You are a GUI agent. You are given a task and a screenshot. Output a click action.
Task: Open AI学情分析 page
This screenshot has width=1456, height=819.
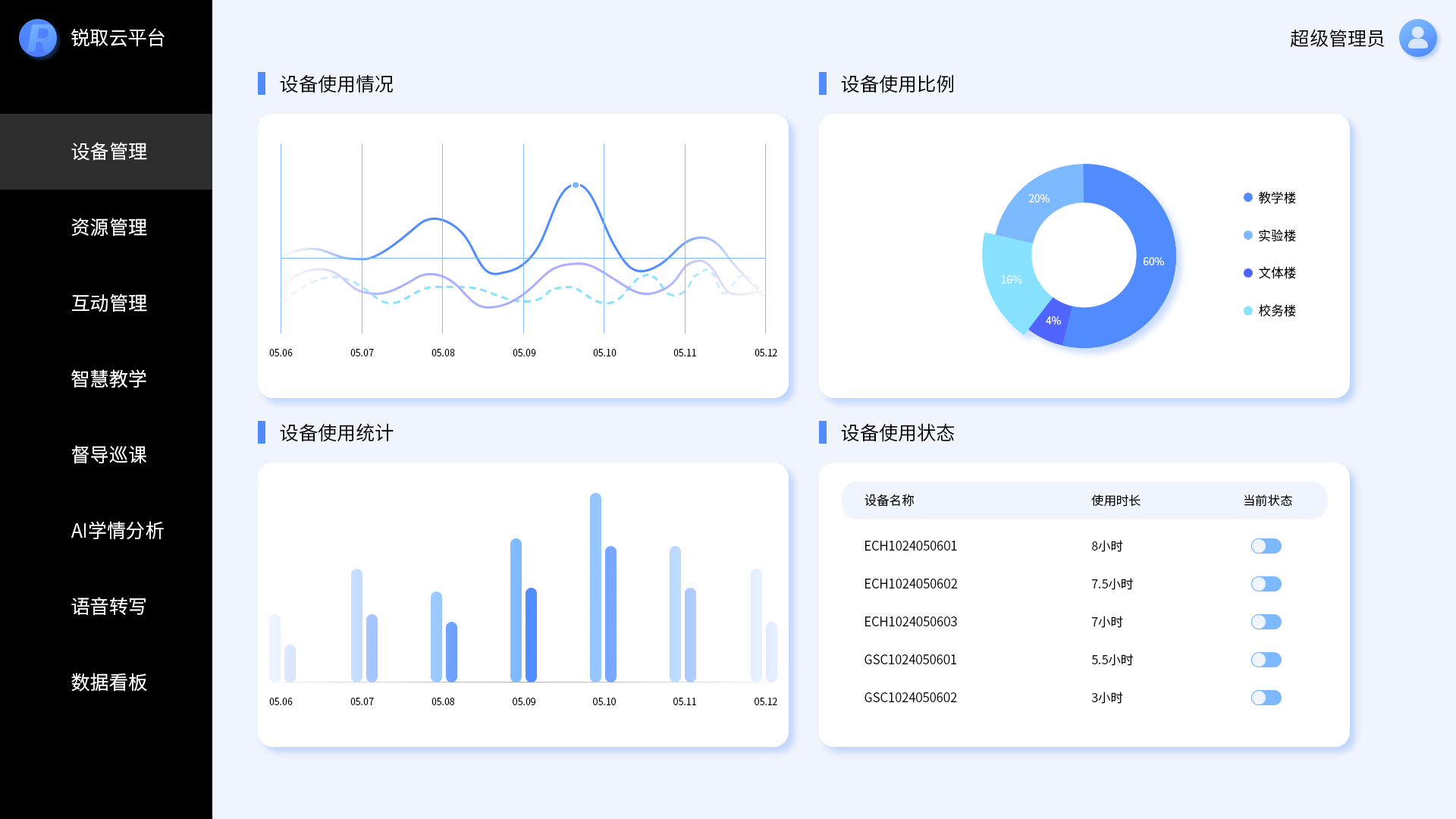pyautogui.click(x=117, y=531)
